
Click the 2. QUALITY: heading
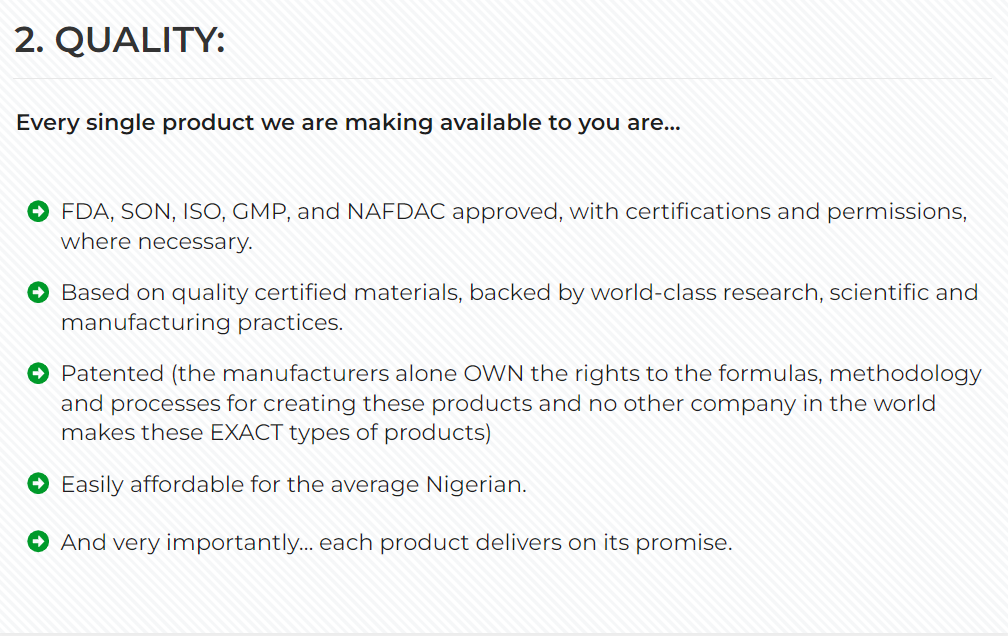(x=120, y=41)
